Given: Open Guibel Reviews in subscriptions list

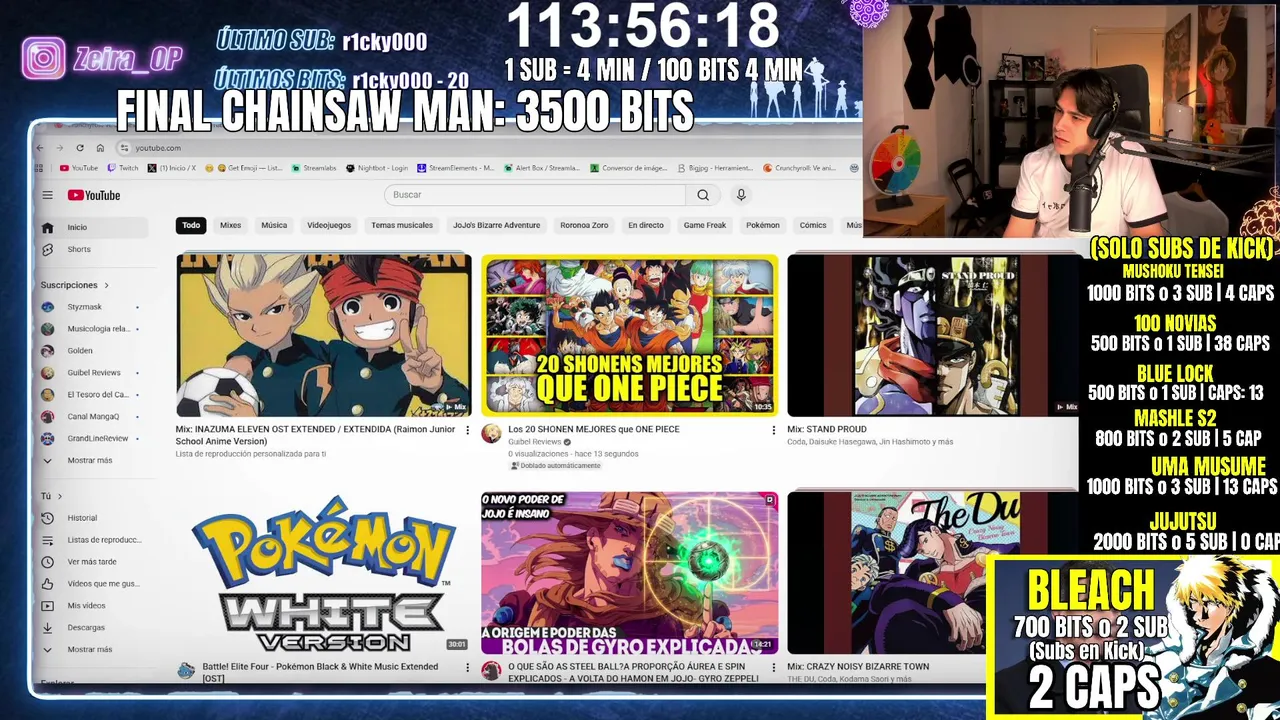Looking at the screenshot, I should click(94, 373).
